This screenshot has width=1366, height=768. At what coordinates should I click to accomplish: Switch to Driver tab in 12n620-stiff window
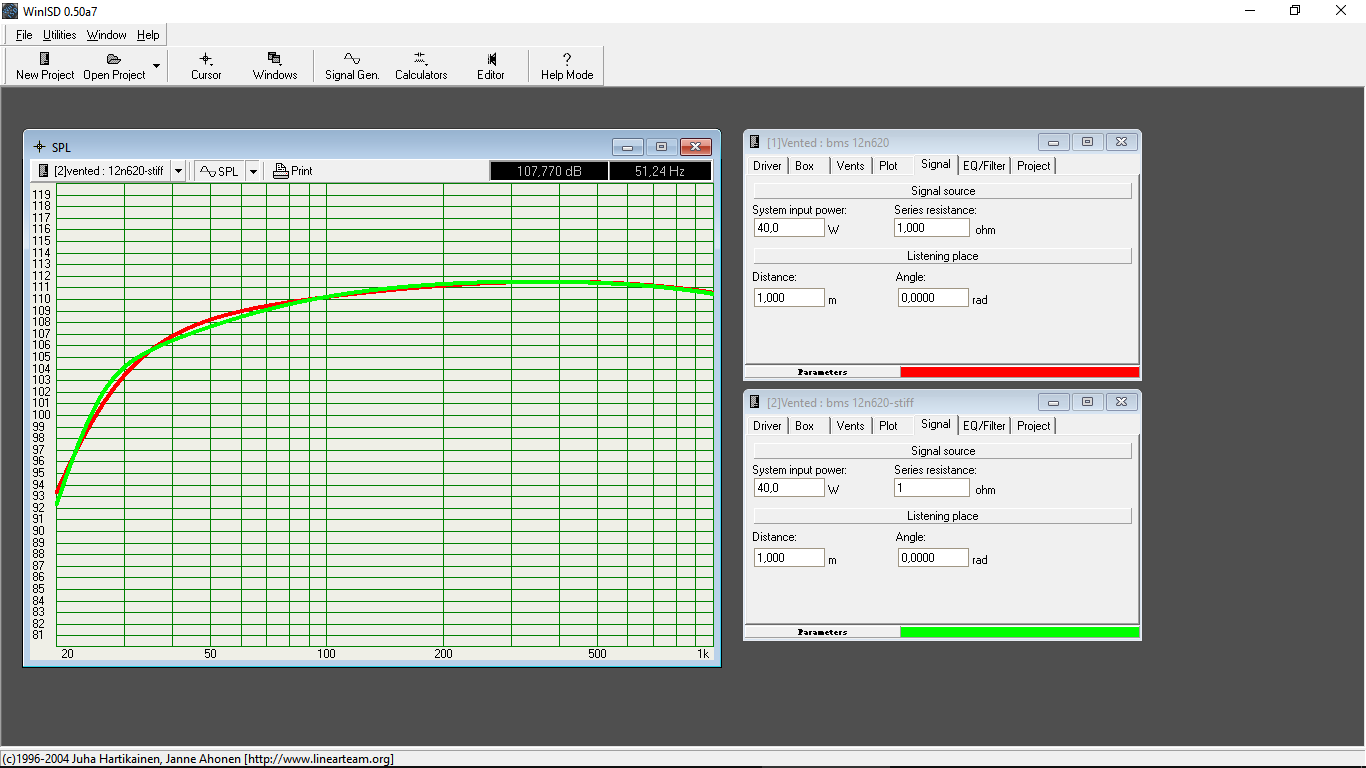[x=768, y=426]
